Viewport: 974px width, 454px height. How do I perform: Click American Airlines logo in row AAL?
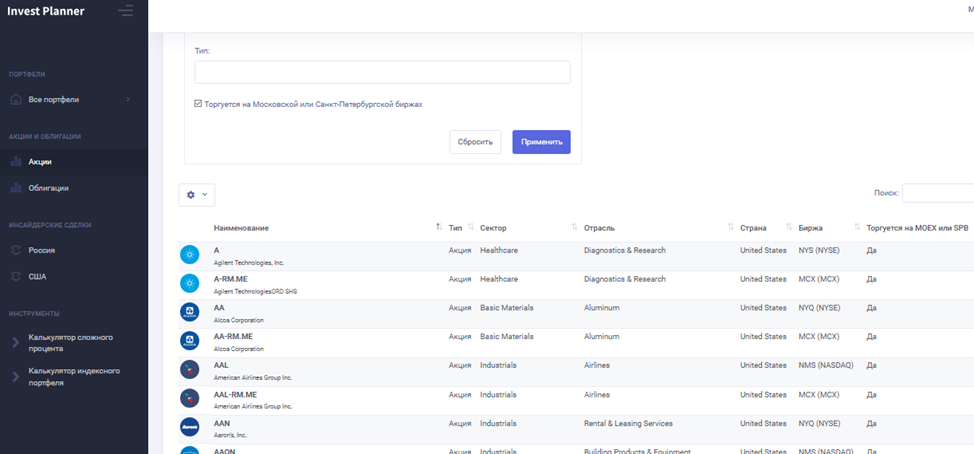point(189,370)
